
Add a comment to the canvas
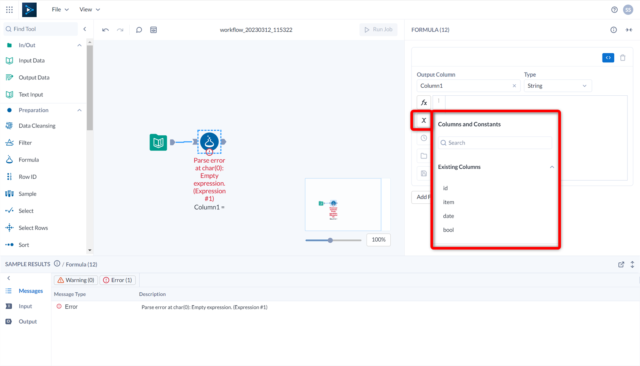click(x=139, y=30)
